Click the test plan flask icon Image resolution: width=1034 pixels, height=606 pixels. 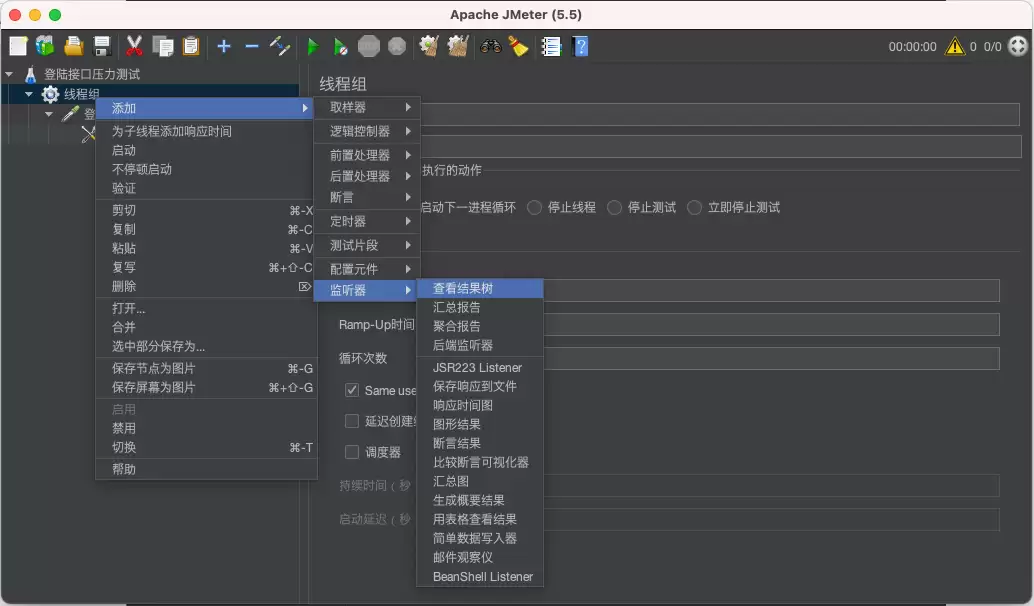tap(30, 74)
